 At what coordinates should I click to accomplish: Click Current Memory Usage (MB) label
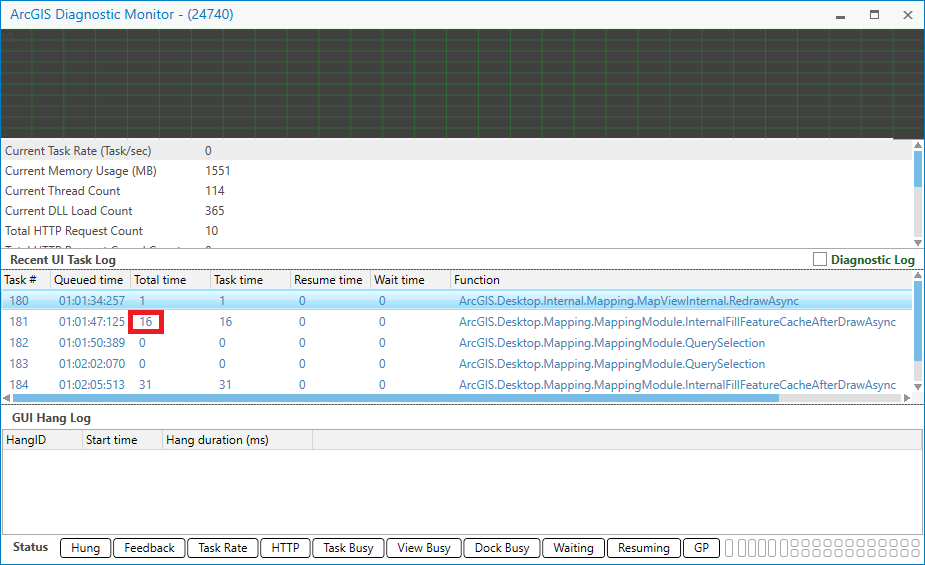81,171
